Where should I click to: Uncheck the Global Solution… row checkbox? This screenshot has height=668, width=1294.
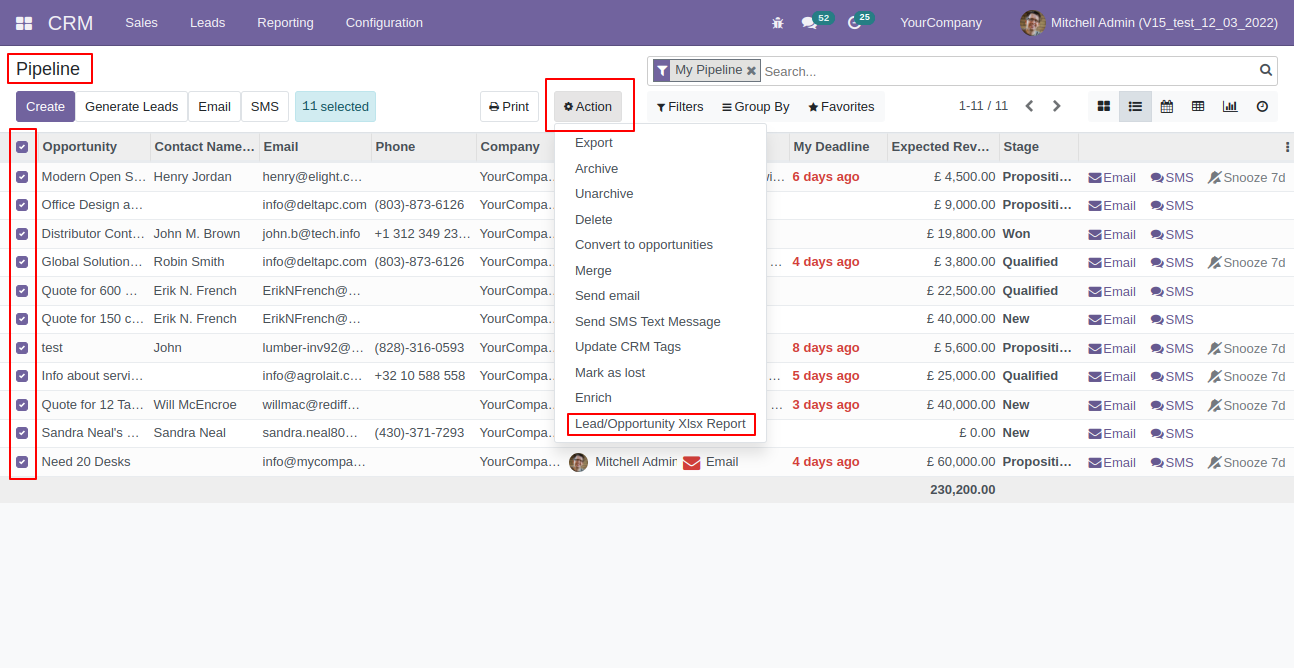pyautogui.click(x=22, y=262)
